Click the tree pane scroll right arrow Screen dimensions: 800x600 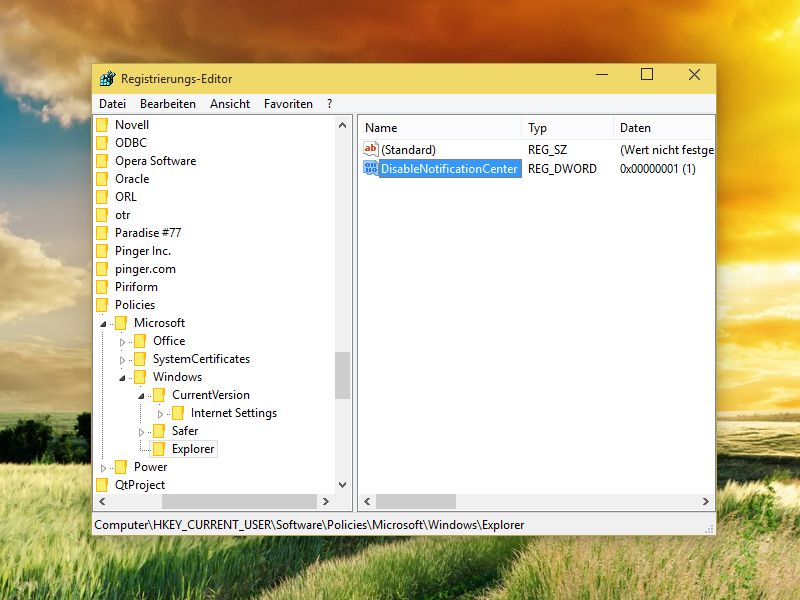click(326, 502)
